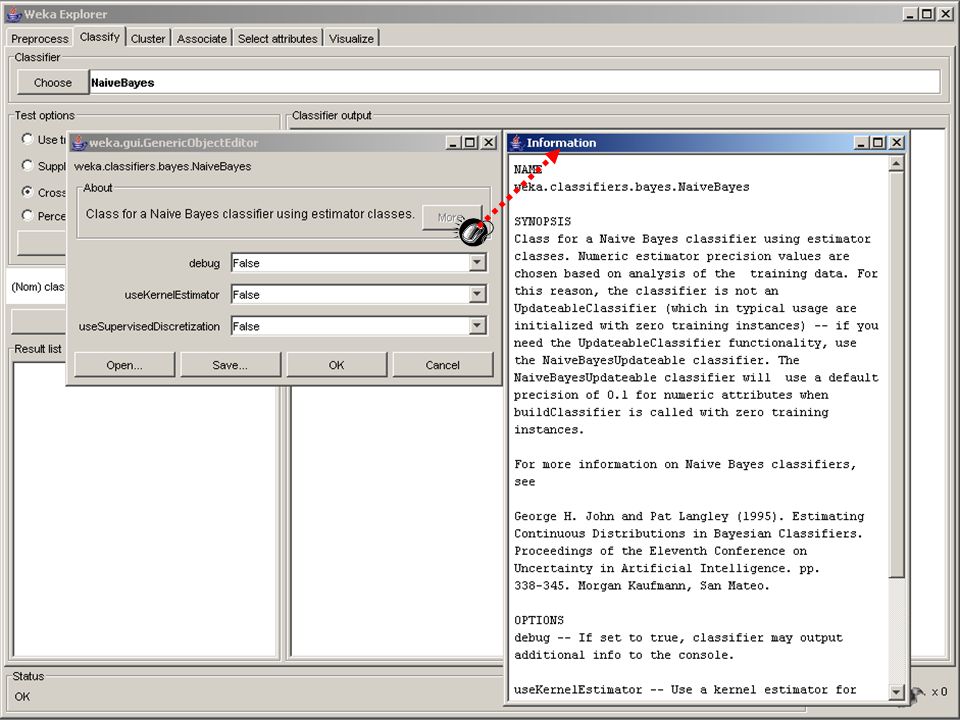Close the Information window
This screenshot has width=960, height=720.
click(x=896, y=143)
